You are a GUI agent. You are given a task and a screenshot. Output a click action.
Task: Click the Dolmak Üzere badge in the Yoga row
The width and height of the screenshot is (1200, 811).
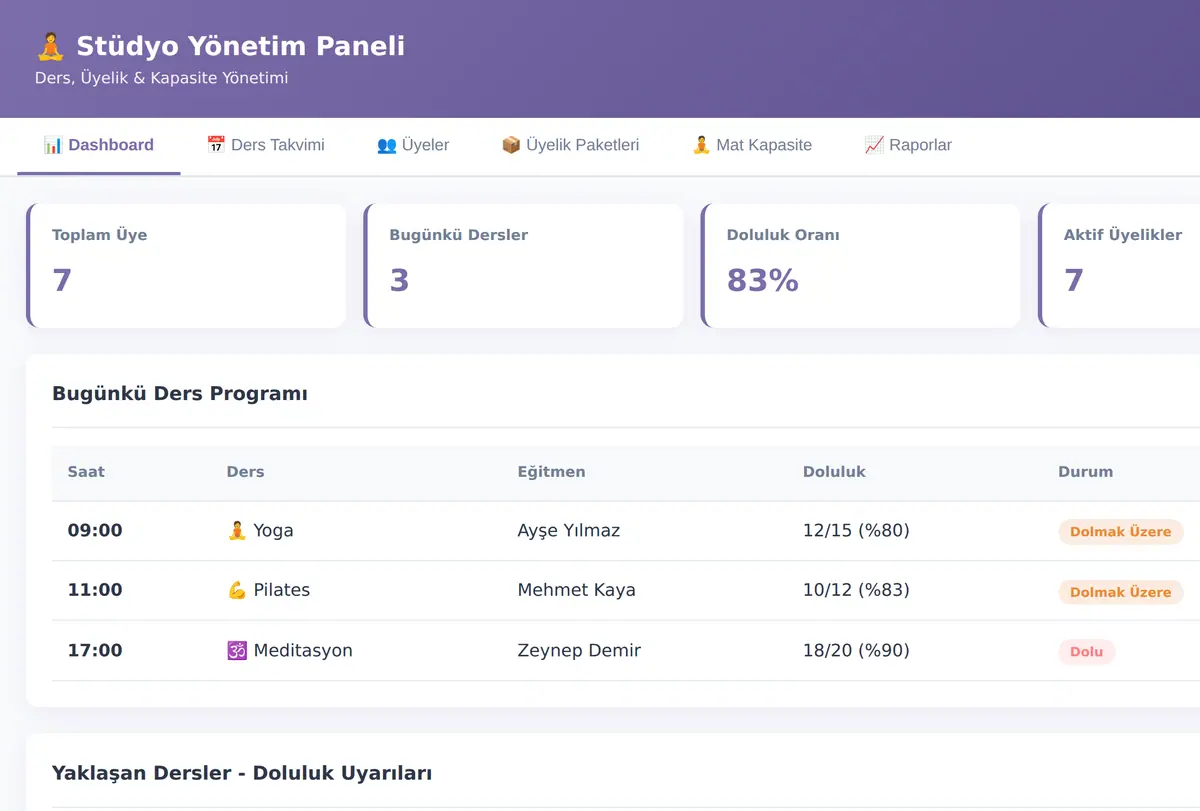click(1120, 532)
